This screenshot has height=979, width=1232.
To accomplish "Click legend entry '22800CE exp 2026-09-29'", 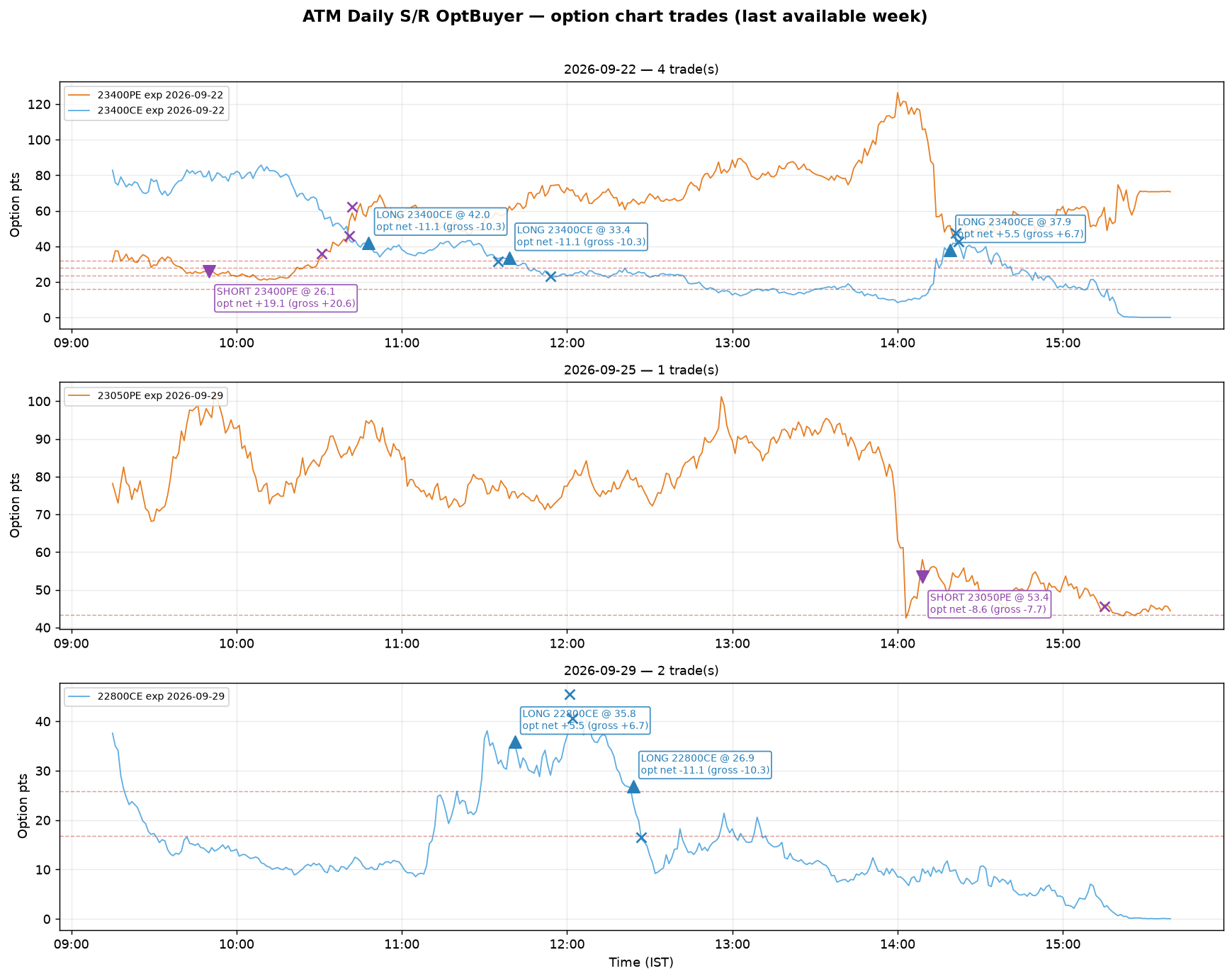I will 147,696.
